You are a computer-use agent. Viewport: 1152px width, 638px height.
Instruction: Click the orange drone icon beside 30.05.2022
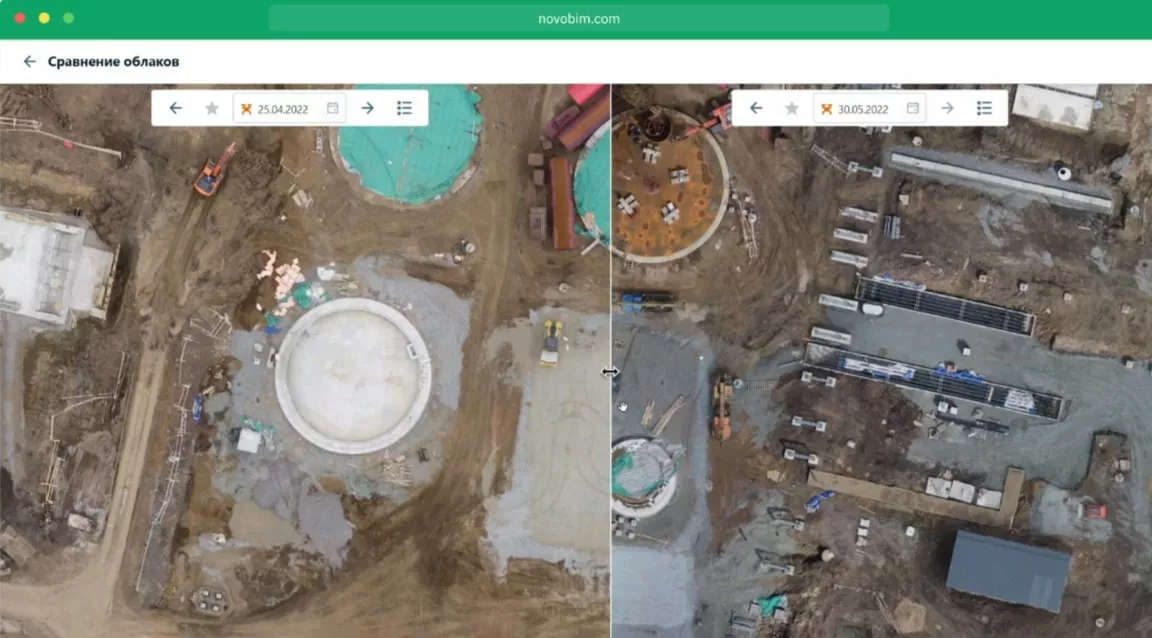click(x=826, y=109)
